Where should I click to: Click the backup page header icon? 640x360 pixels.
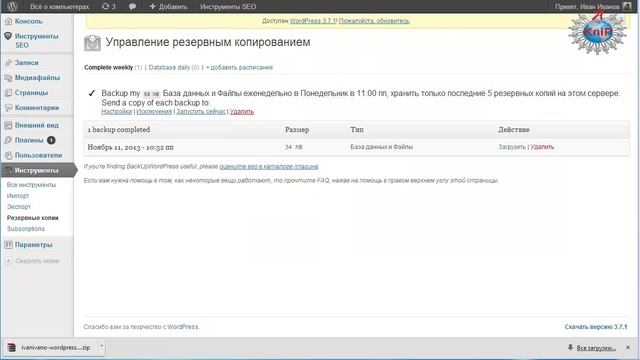[x=92, y=43]
